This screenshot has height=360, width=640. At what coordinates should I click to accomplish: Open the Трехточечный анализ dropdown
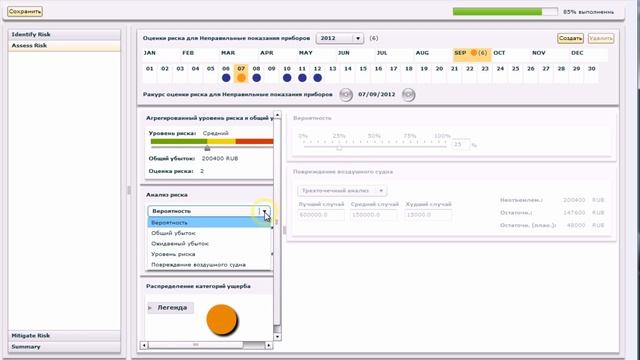point(342,191)
